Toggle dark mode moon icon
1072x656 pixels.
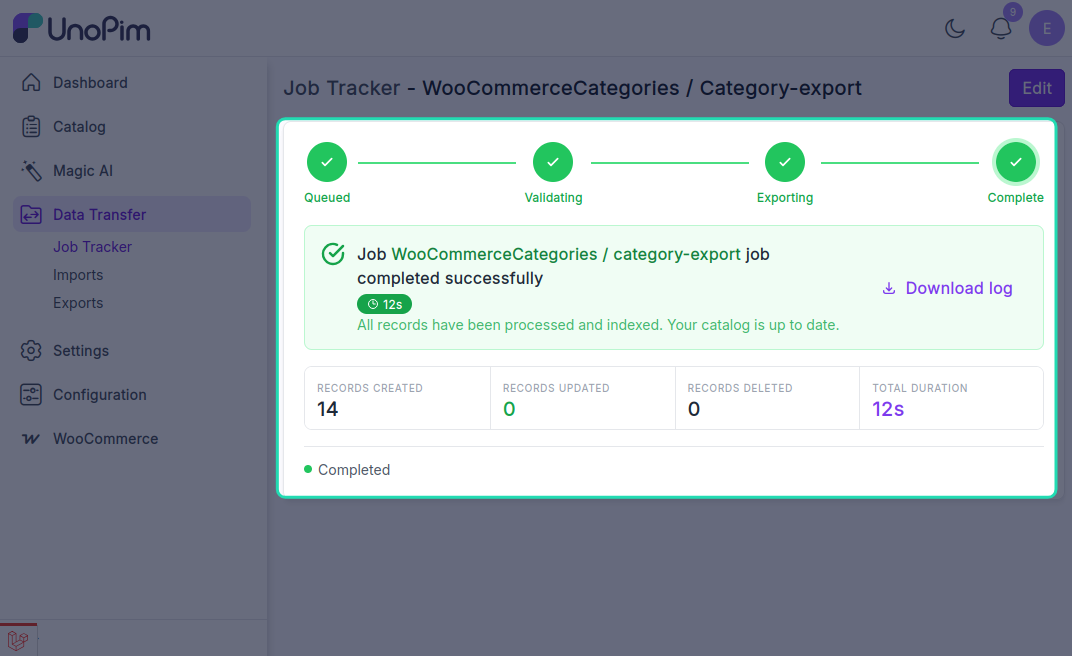pyautogui.click(x=954, y=29)
